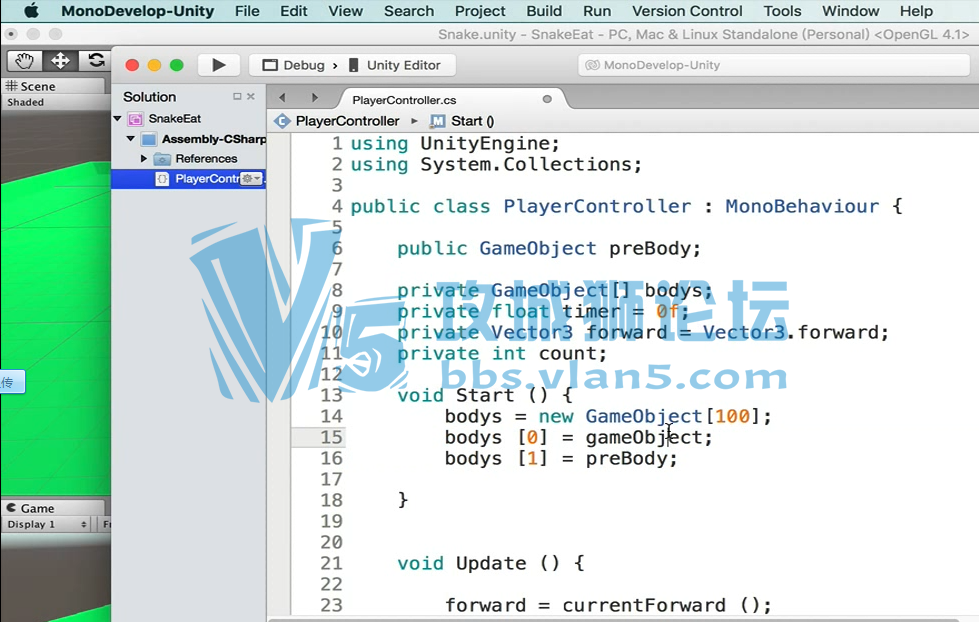Click line number 15 in gutter
Image resolution: width=979 pixels, height=622 pixels.
(x=332, y=437)
